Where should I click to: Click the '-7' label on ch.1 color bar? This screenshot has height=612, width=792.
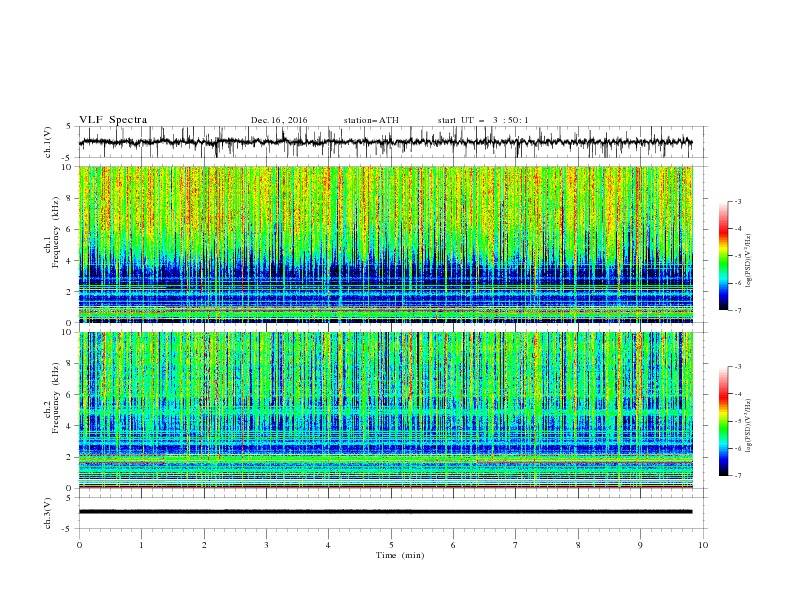pos(737,310)
